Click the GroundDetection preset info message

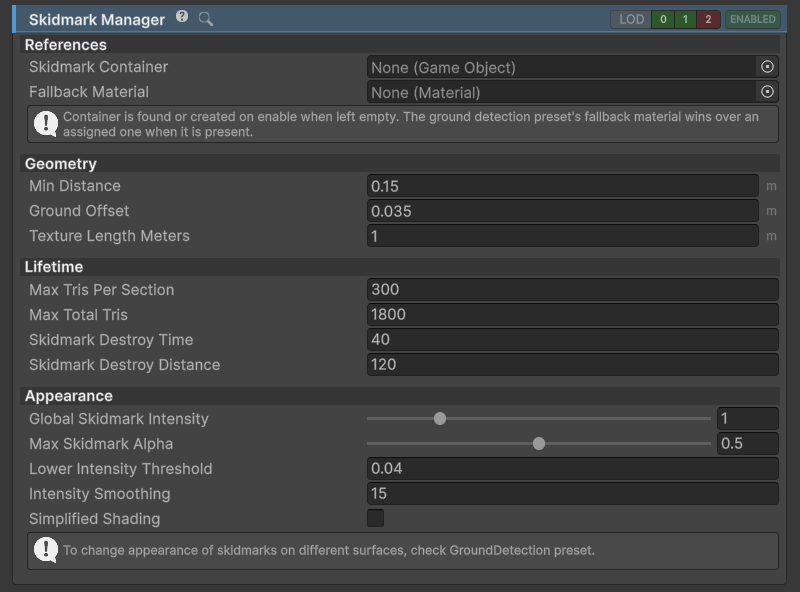point(403,551)
